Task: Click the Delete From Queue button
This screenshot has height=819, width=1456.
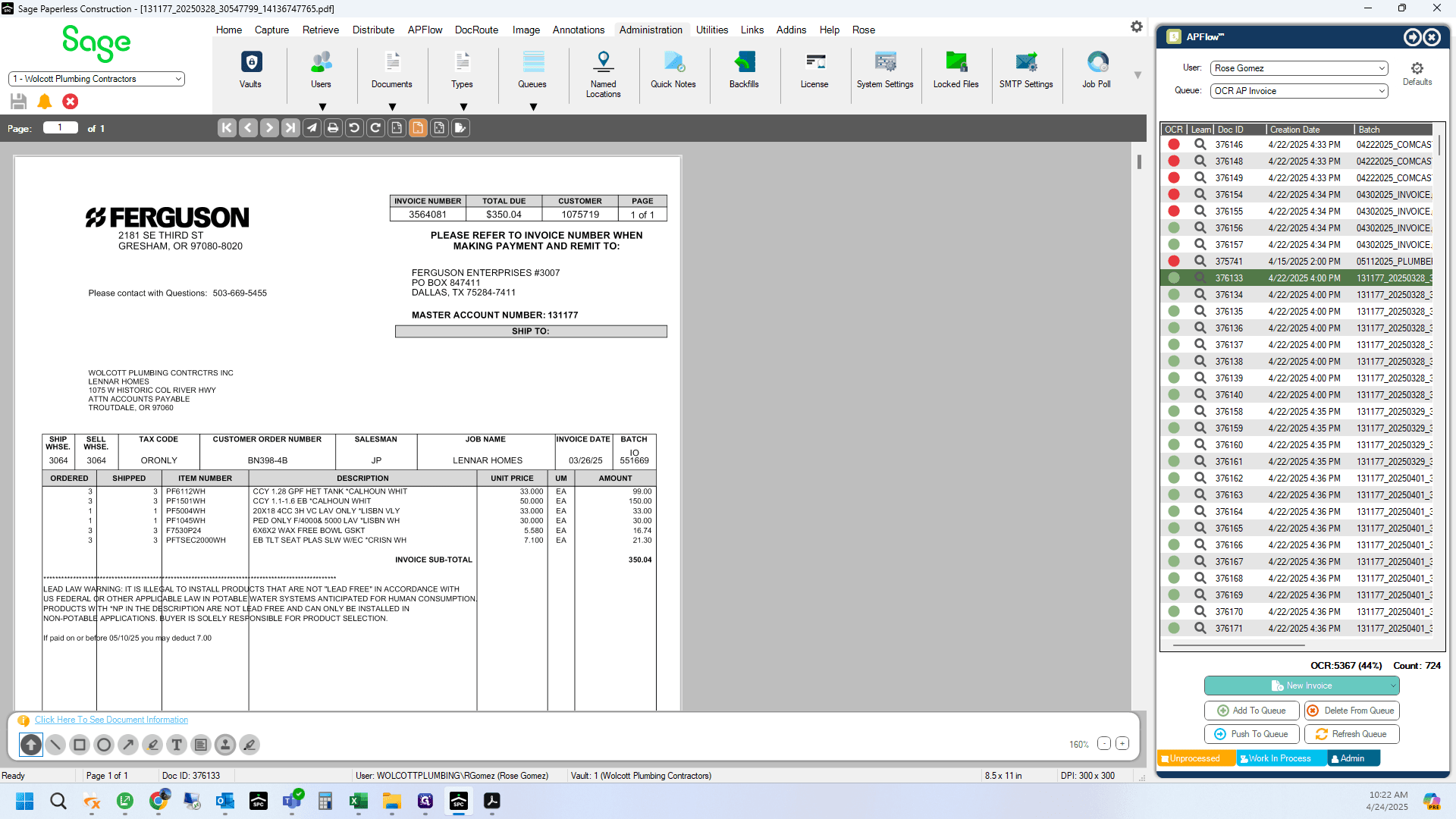Action: 1351,711
